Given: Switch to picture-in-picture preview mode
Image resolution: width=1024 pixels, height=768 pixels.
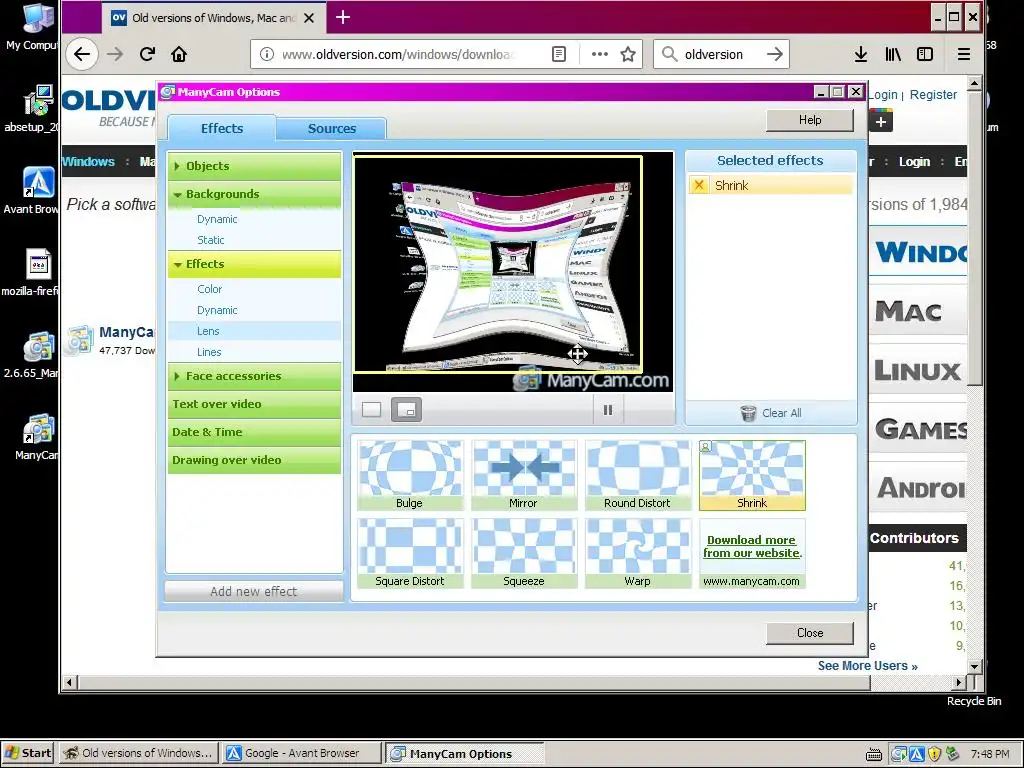Looking at the screenshot, I should tap(406, 410).
